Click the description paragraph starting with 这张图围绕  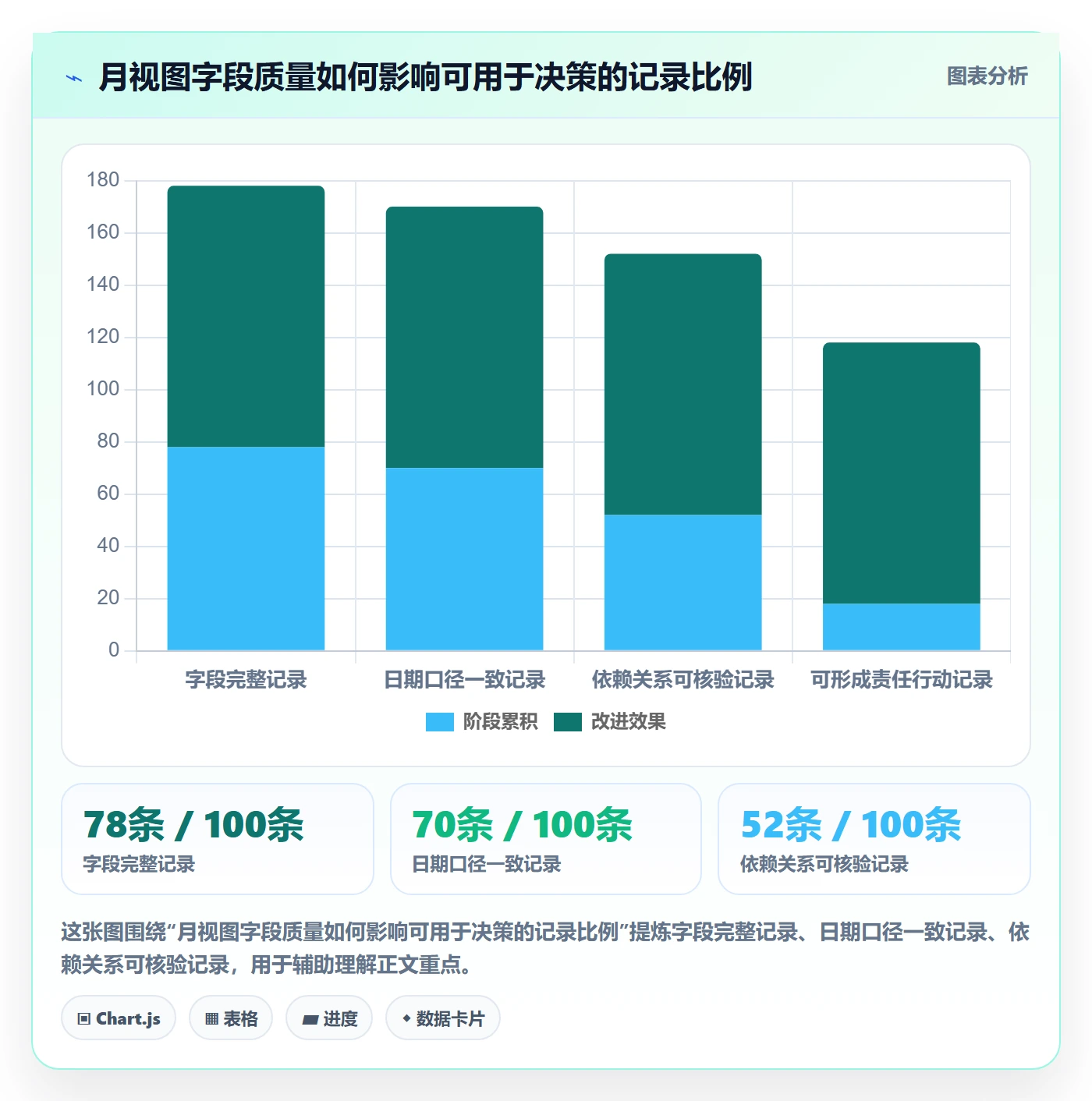pyautogui.click(x=545, y=948)
